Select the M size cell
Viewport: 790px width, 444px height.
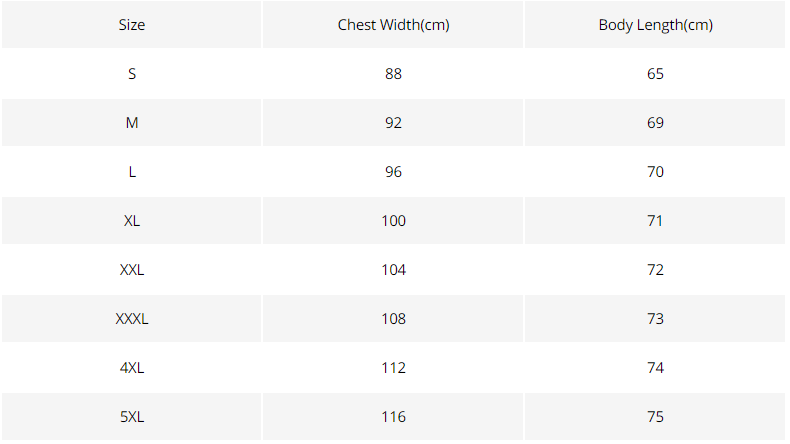(131, 122)
